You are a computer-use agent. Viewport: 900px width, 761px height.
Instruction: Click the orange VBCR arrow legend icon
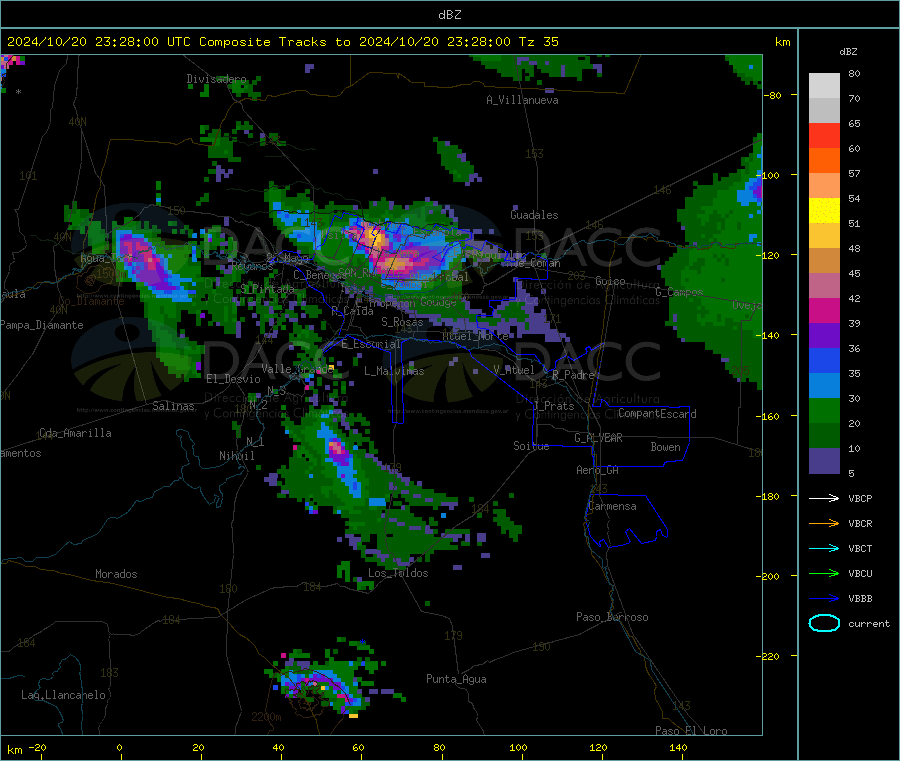click(x=824, y=523)
